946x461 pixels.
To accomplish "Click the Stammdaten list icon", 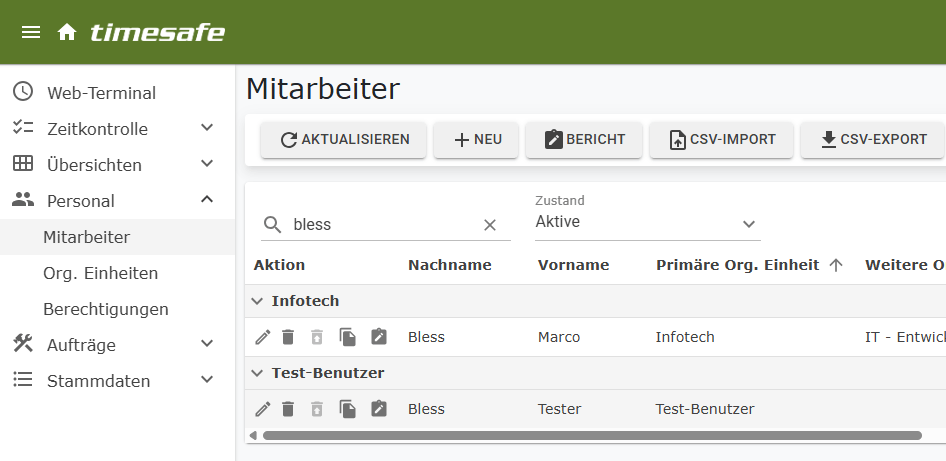I will tap(23, 380).
